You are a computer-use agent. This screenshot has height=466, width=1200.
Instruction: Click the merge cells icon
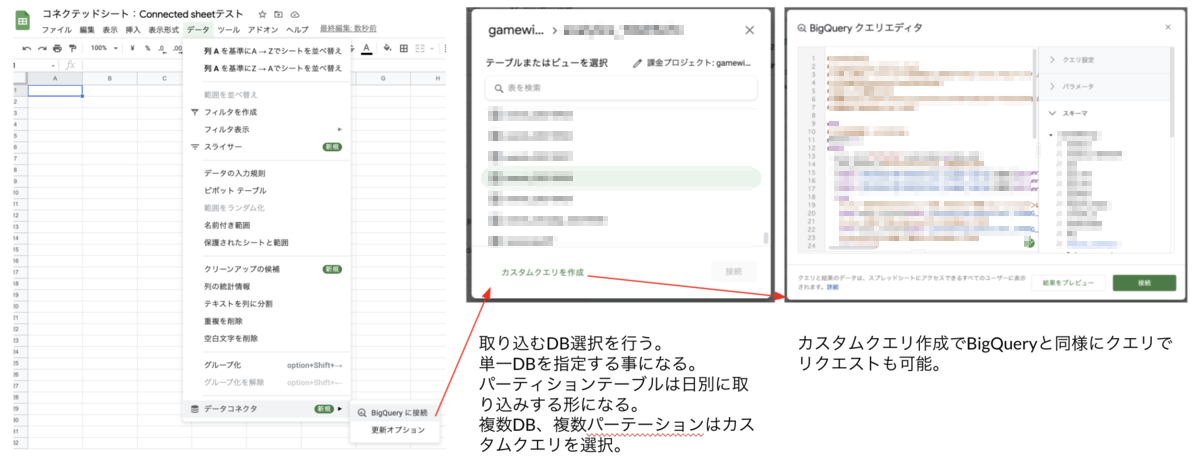421,48
